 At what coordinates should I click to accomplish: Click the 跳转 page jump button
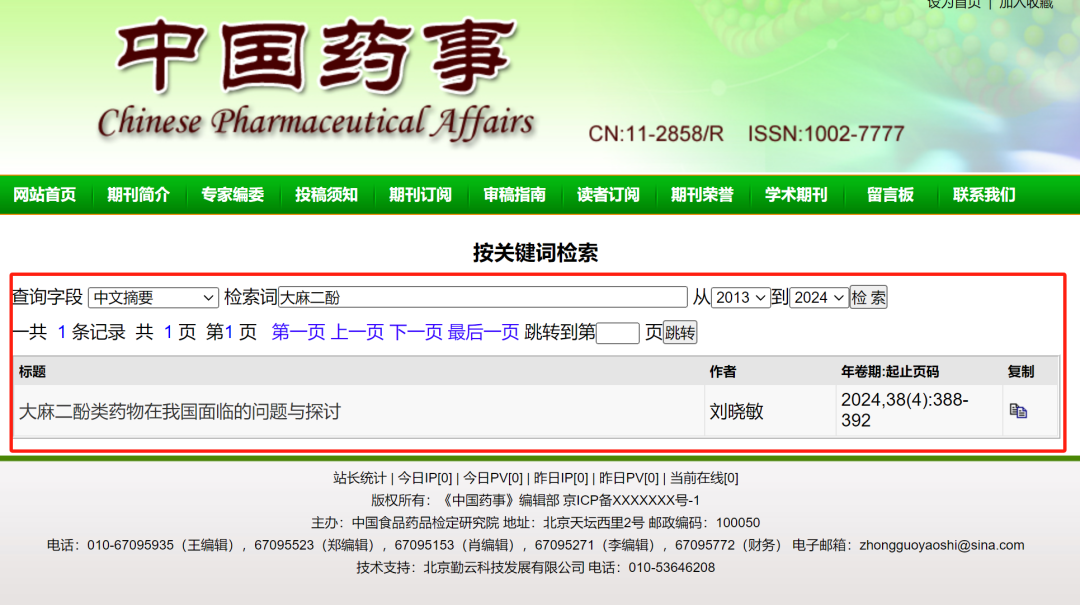pyautogui.click(x=679, y=332)
